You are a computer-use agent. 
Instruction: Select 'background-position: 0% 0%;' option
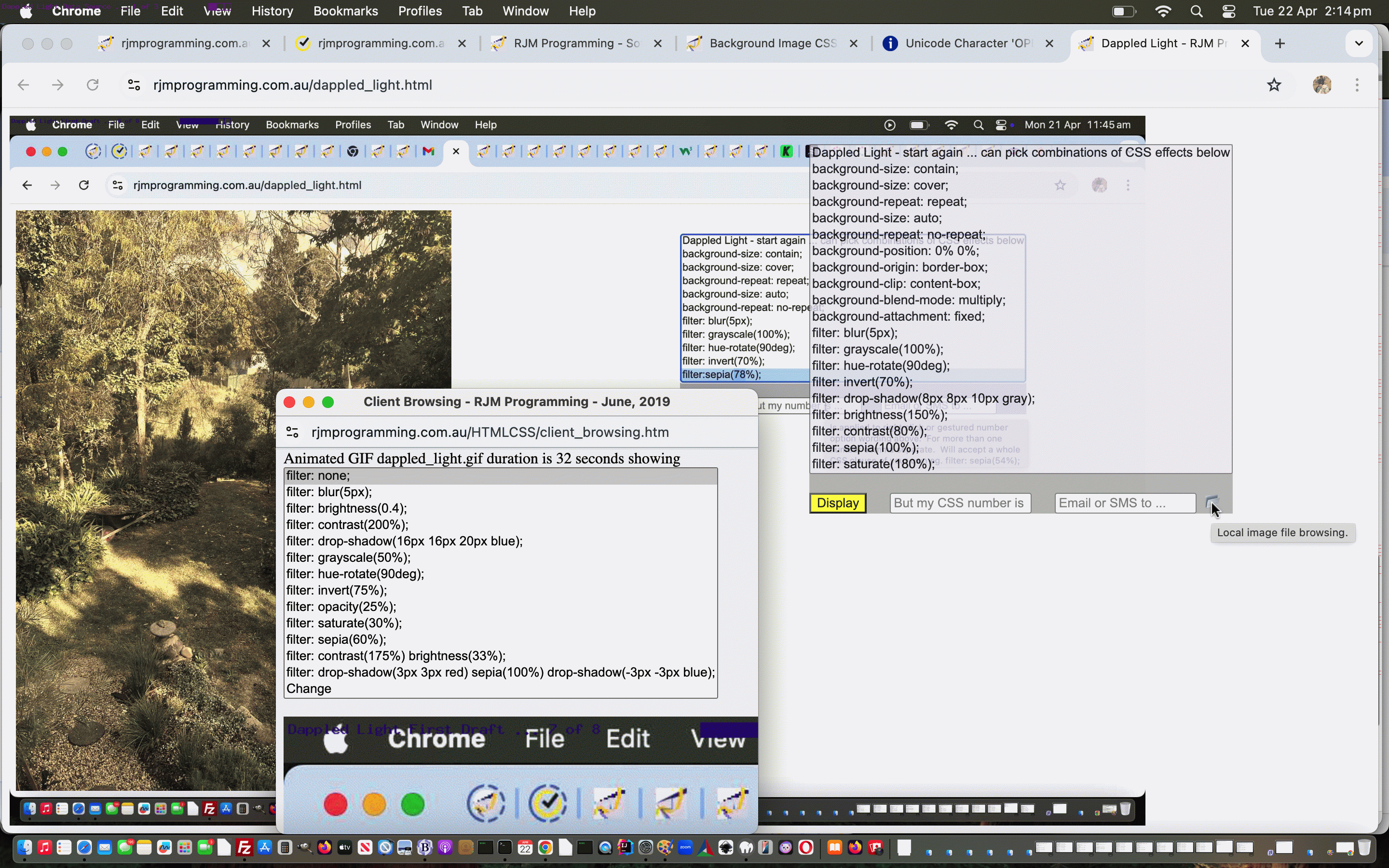click(1020, 251)
